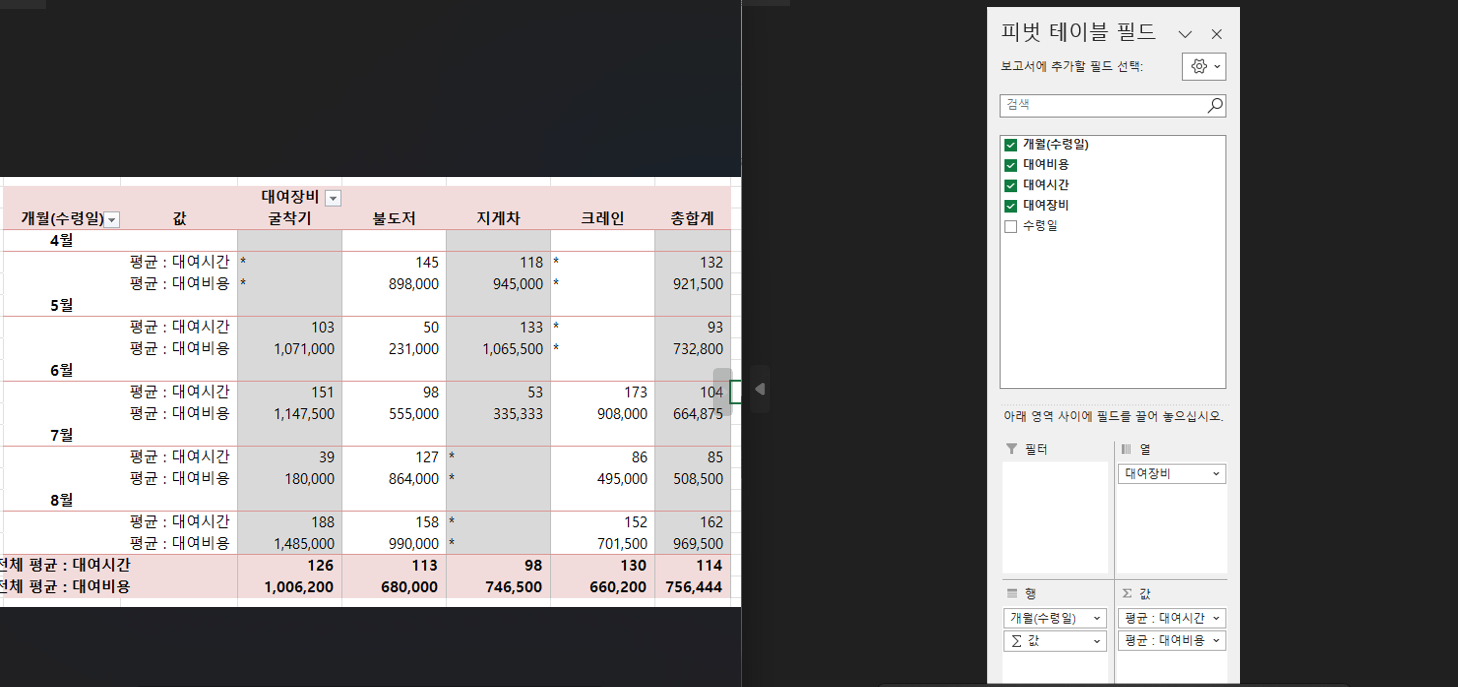The image size is (1458, 687).
Task: Close the pivot table fields pane
Action: click(x=1216, y=34)
